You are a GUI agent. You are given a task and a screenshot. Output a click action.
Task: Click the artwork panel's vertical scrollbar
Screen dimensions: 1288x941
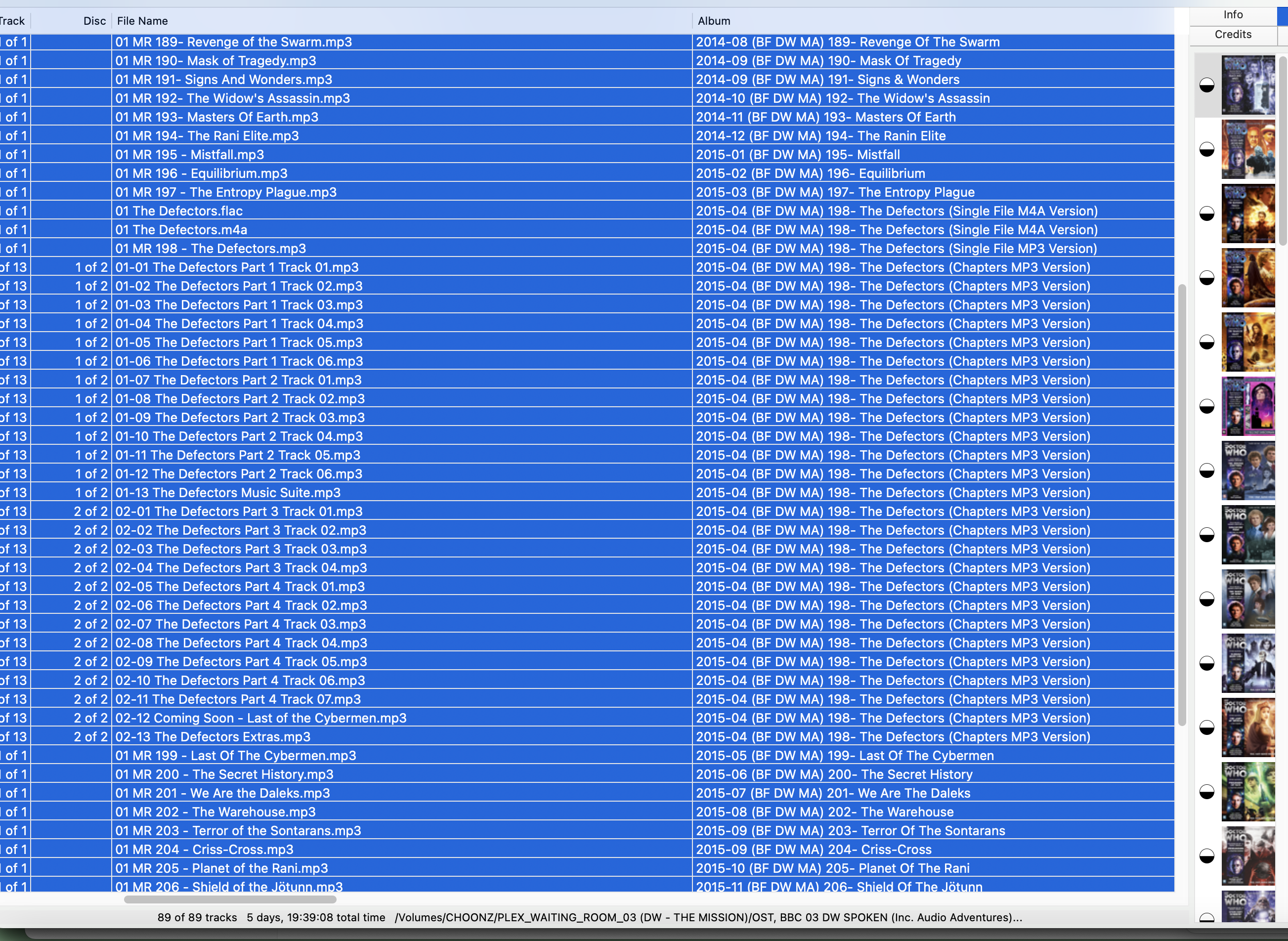(x=1283, y=151)
